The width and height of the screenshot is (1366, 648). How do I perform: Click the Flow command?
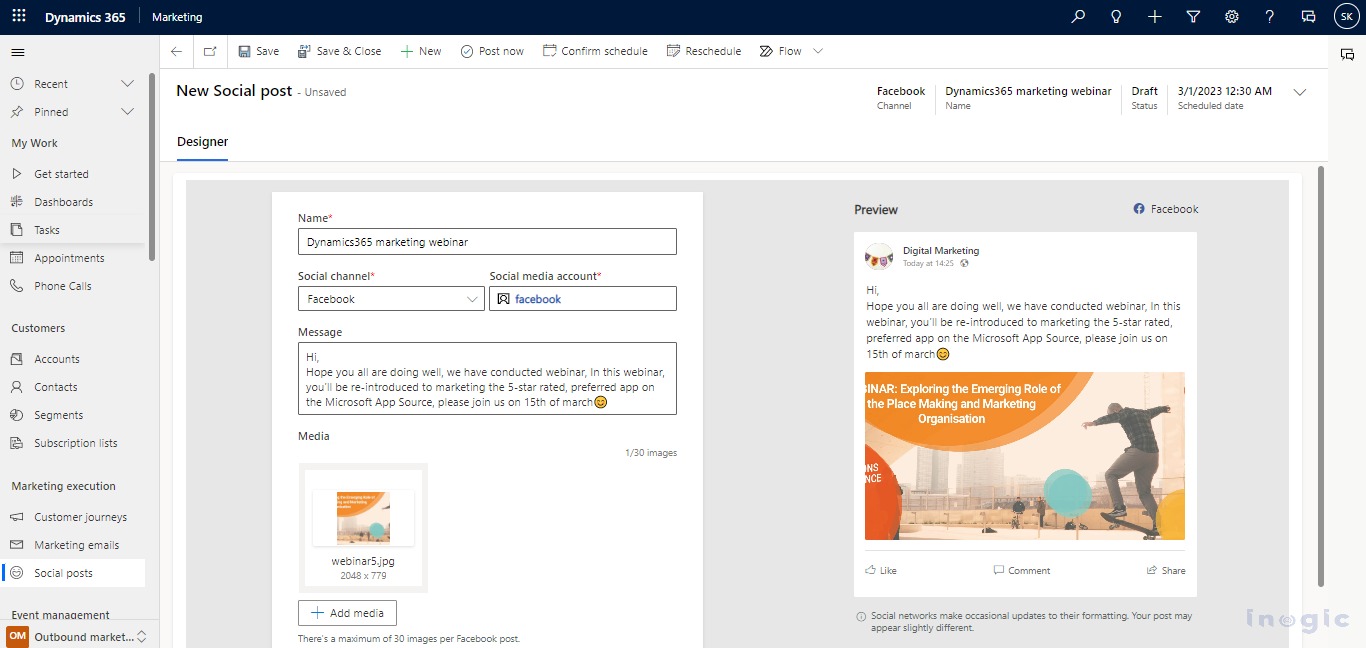pyautogui.click(x=781, y=51)
